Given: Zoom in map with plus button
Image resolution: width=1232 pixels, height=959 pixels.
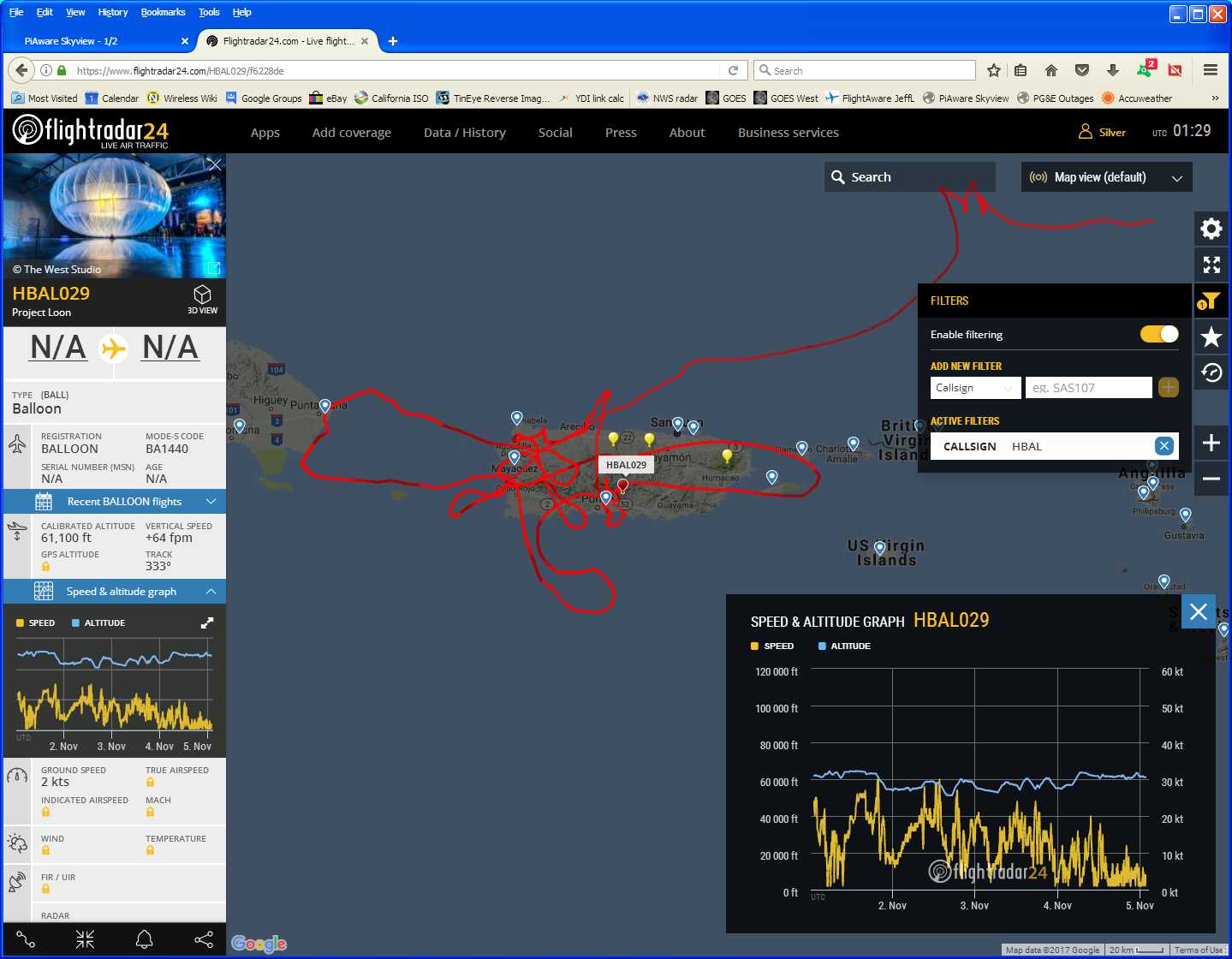Looking at the screenshot, I should point(1211,443).
